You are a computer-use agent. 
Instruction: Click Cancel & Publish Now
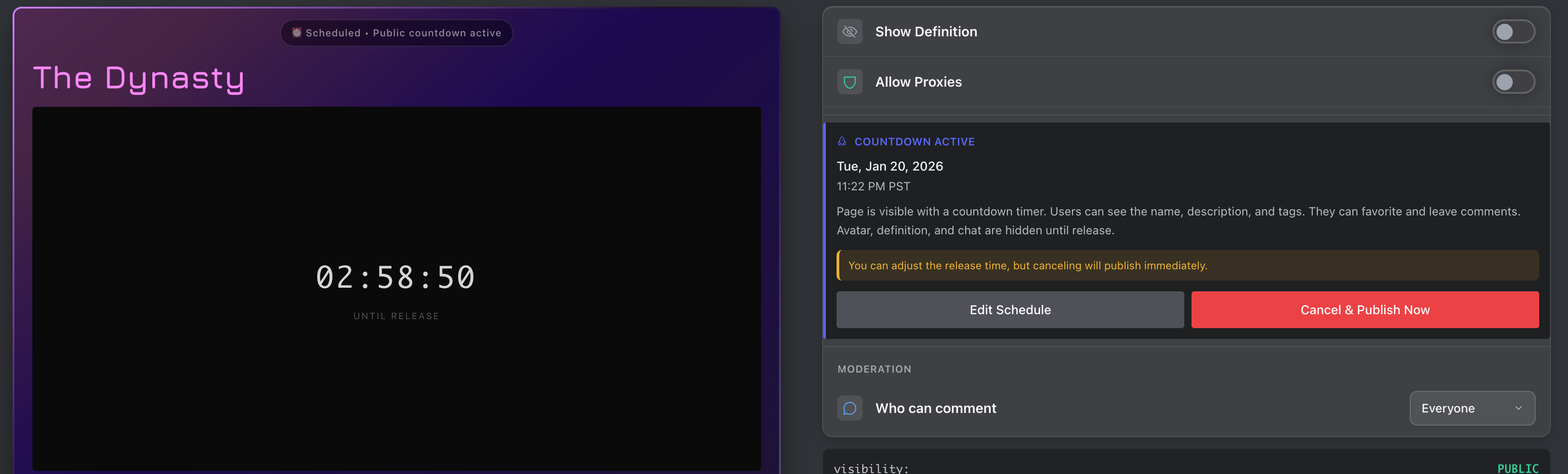click(x=1364, y=310)
